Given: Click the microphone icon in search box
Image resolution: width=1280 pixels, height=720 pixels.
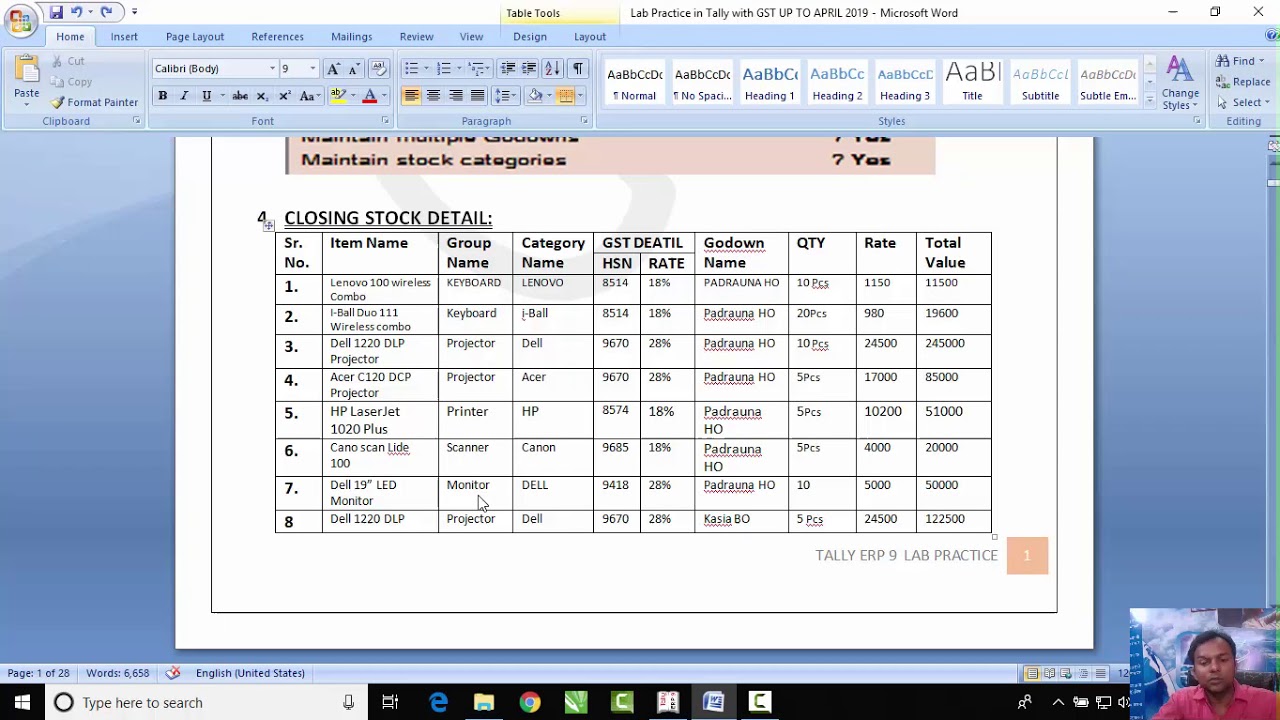Looking at the screenshot, I should tap(348, 702).
